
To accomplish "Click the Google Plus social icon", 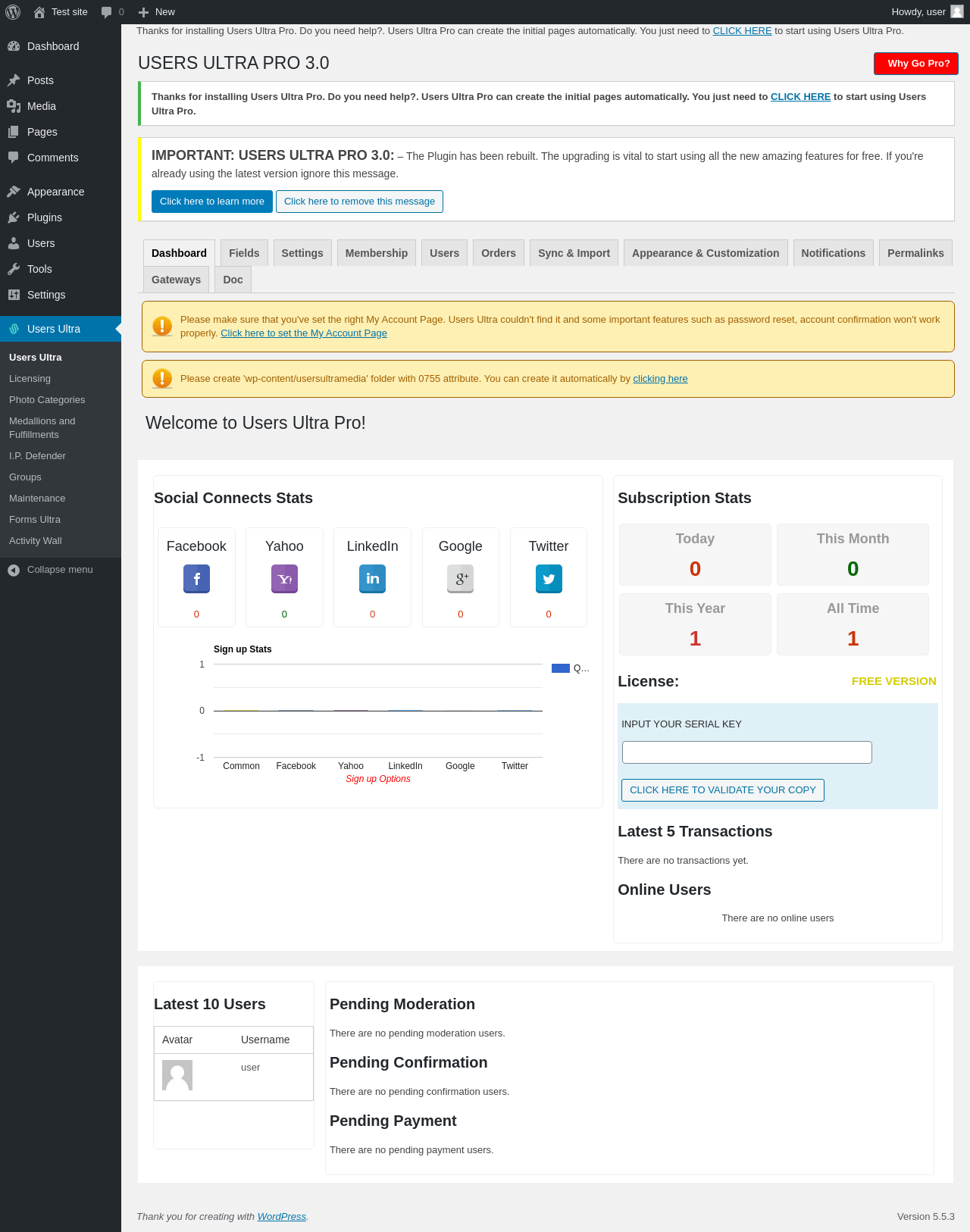I will [460, 579].
